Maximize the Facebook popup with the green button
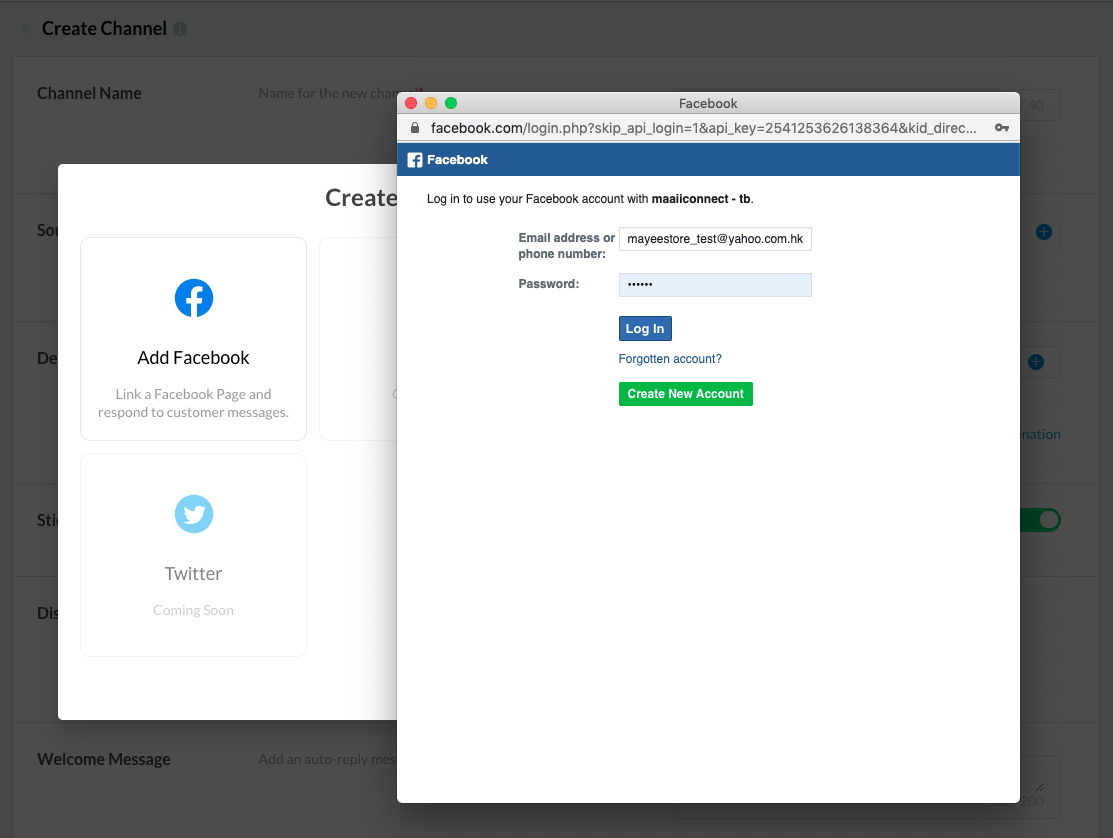Screen dimensions: 1113x838 tap(451, 104)
